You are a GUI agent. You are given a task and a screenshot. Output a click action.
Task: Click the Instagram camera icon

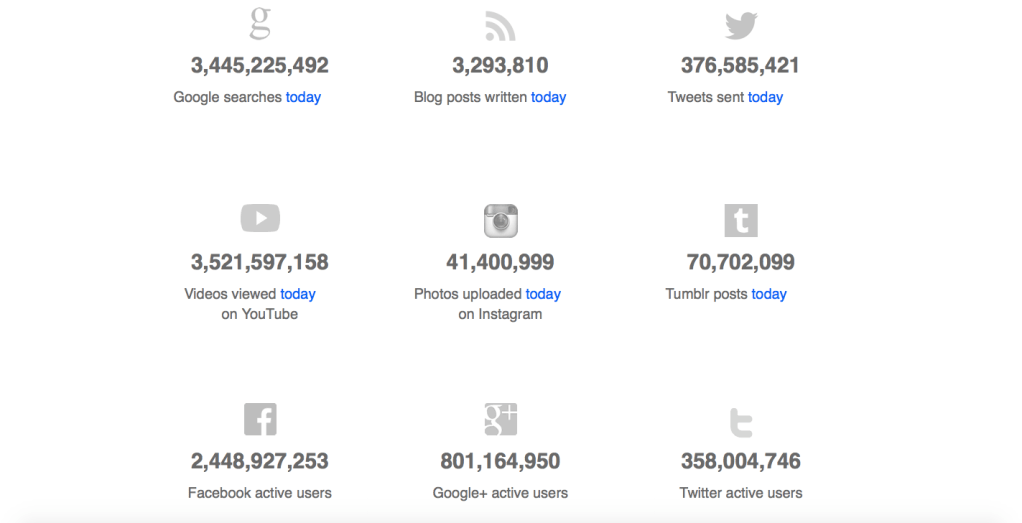tap(500, 221)
